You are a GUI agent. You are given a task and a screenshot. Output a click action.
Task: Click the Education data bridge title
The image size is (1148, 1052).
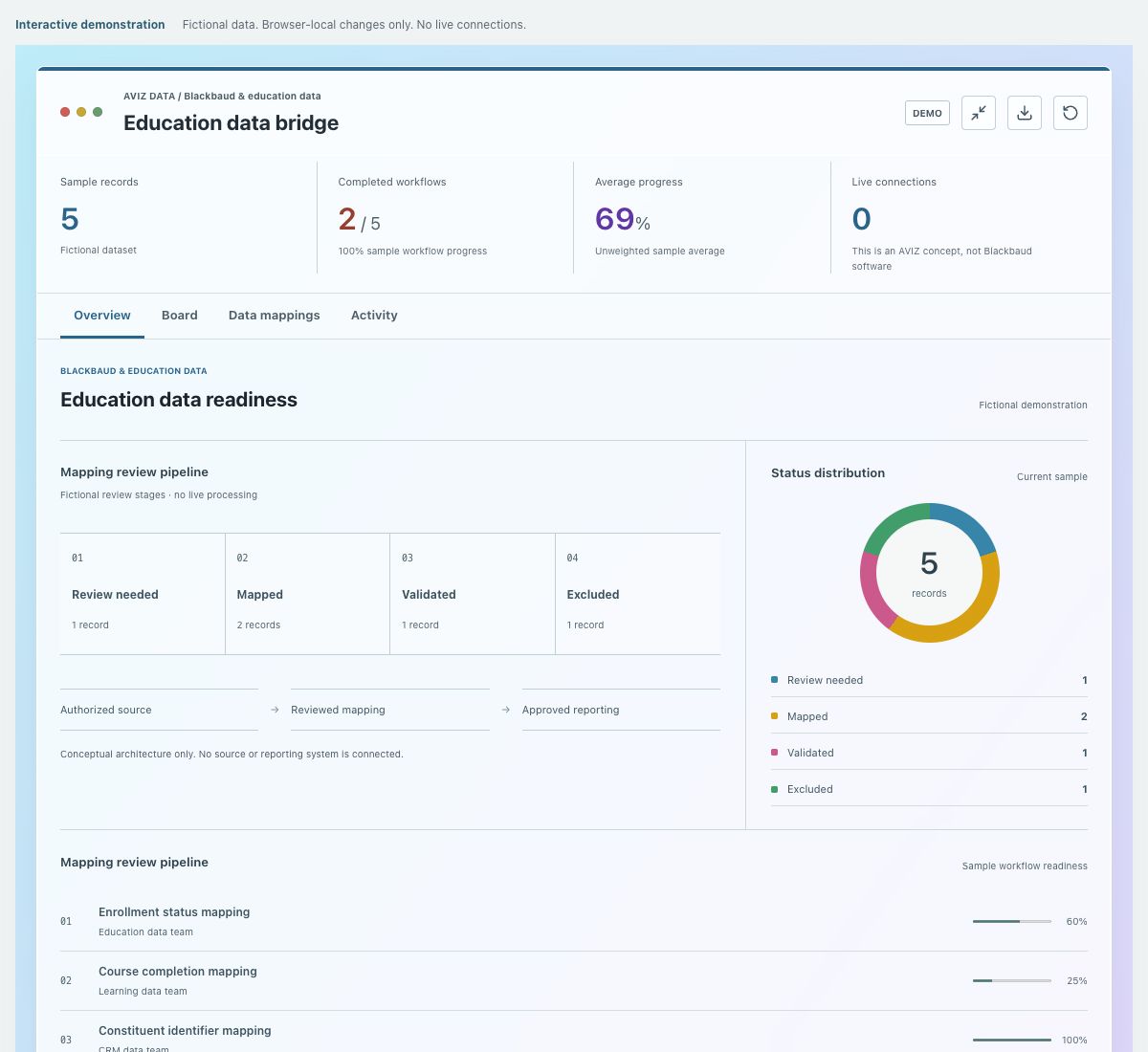231,122
